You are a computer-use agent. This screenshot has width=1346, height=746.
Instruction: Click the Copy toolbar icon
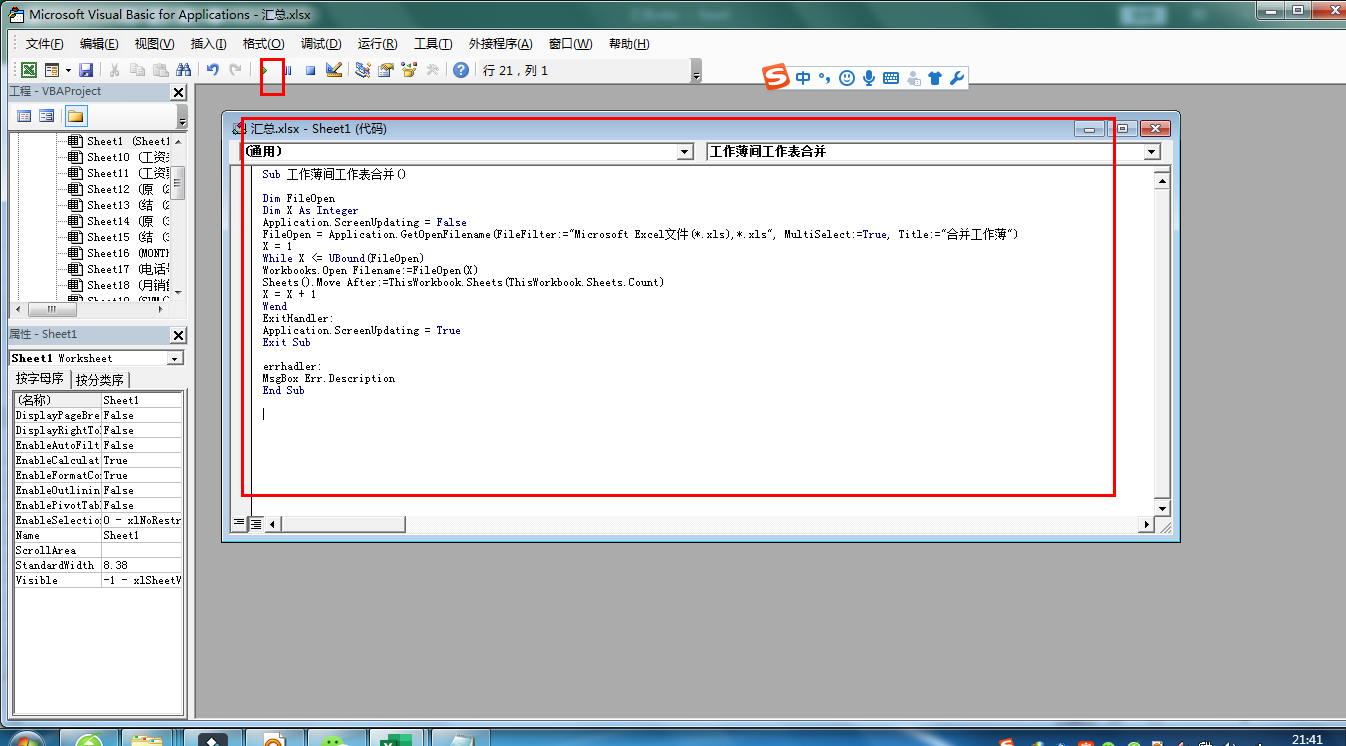tap(137, 70)
